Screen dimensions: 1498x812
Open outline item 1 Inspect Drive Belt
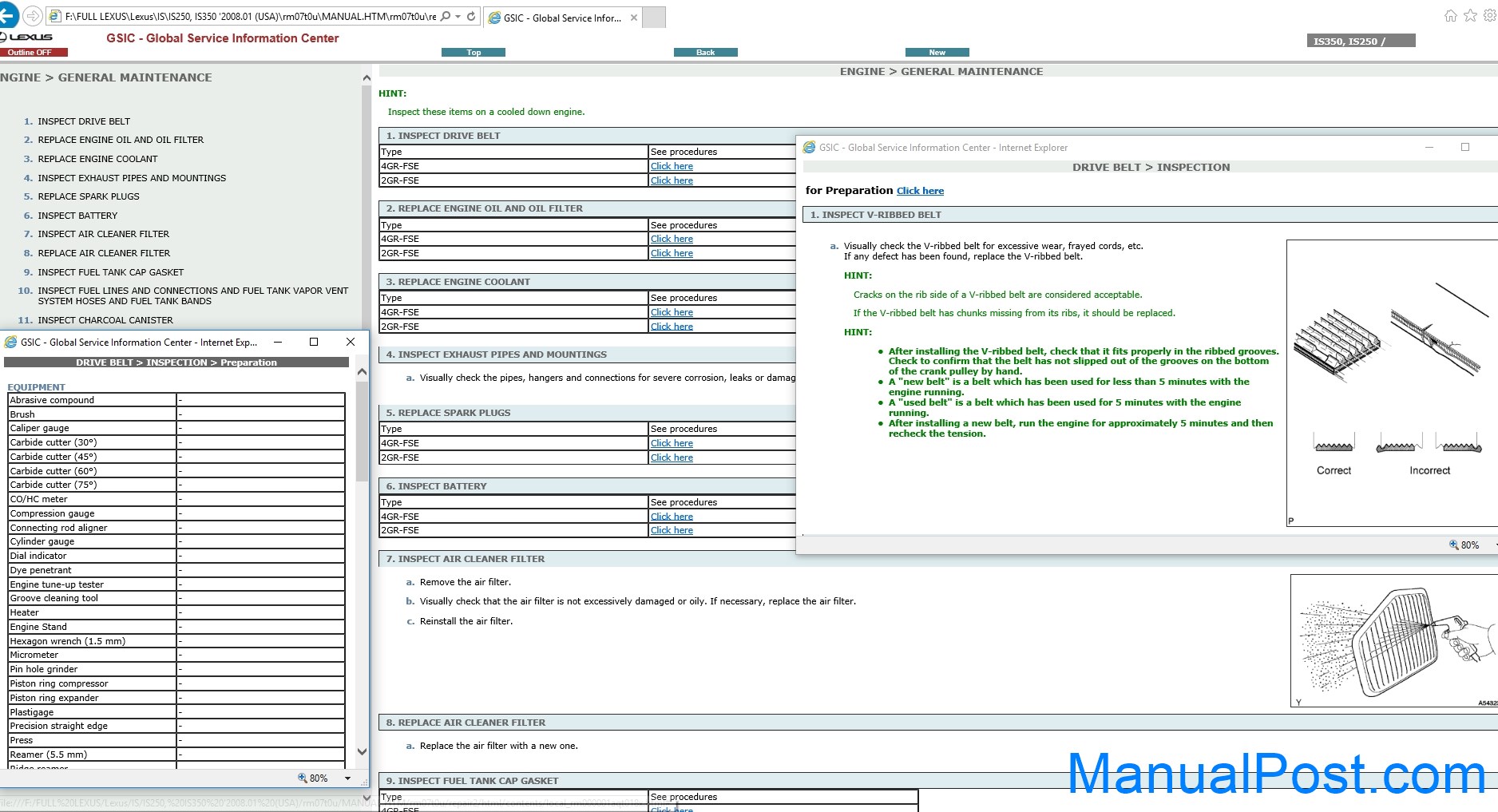(x=84, y=121)
